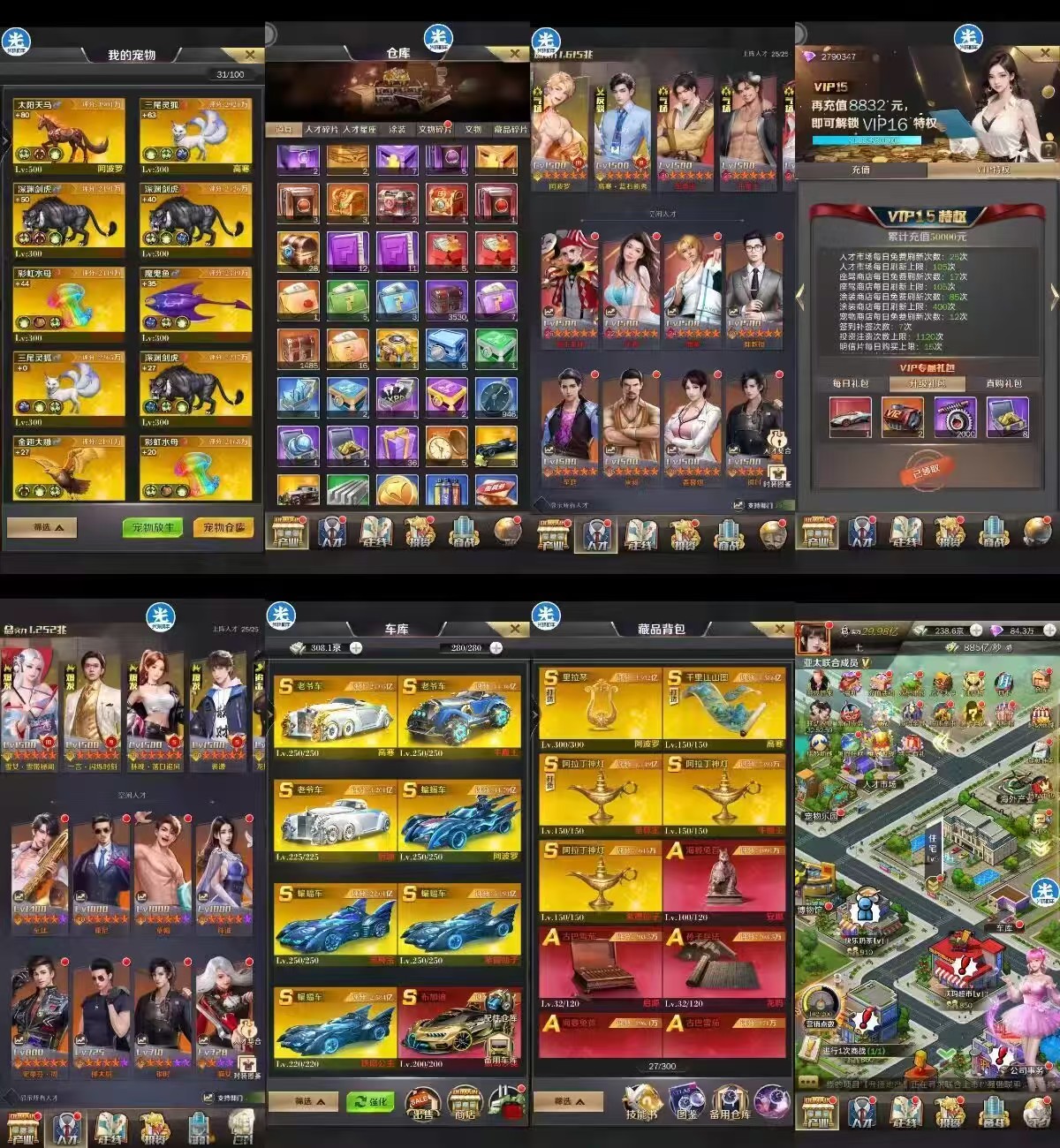Select the 每日礼包 tab under VIP专属礼包
Screen dimensions: 1060x1148
click(850, 383)
